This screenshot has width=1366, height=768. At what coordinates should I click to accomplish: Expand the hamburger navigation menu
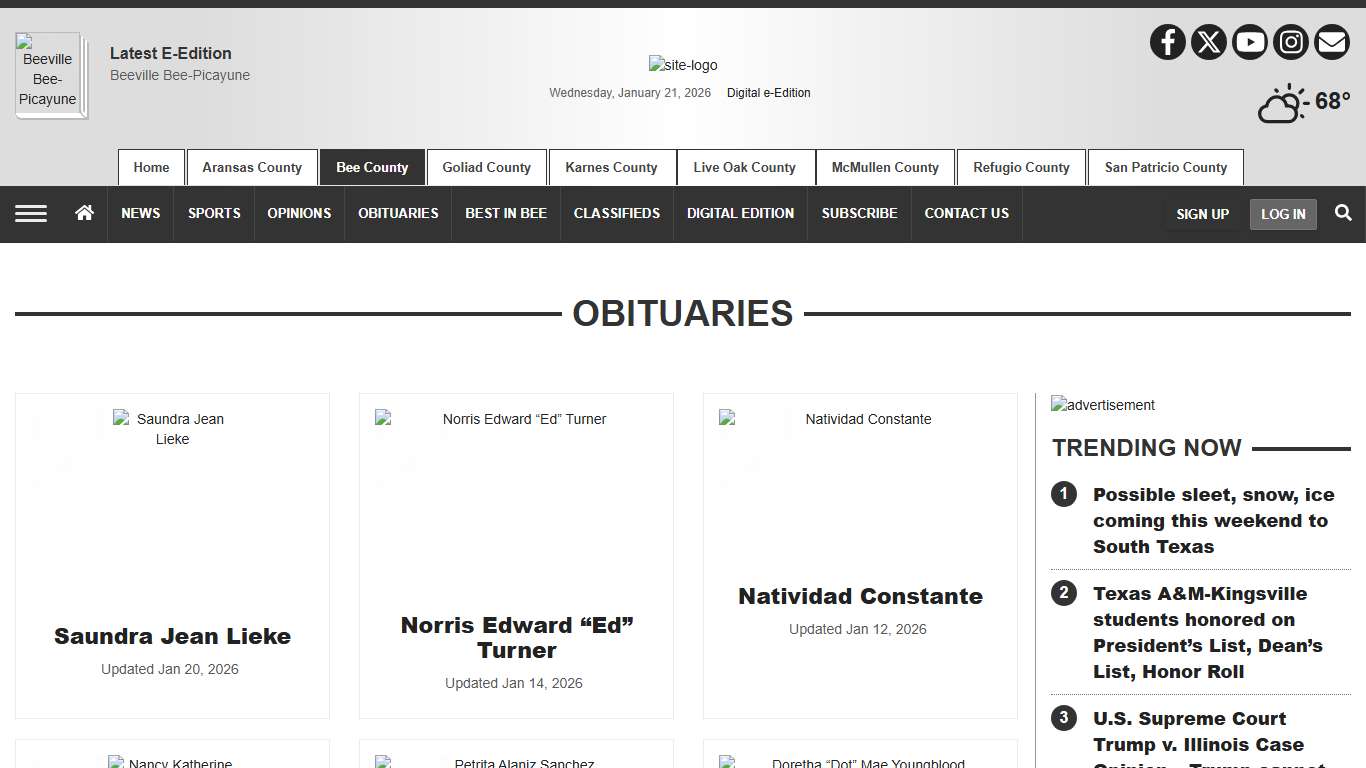click(31, 213)
